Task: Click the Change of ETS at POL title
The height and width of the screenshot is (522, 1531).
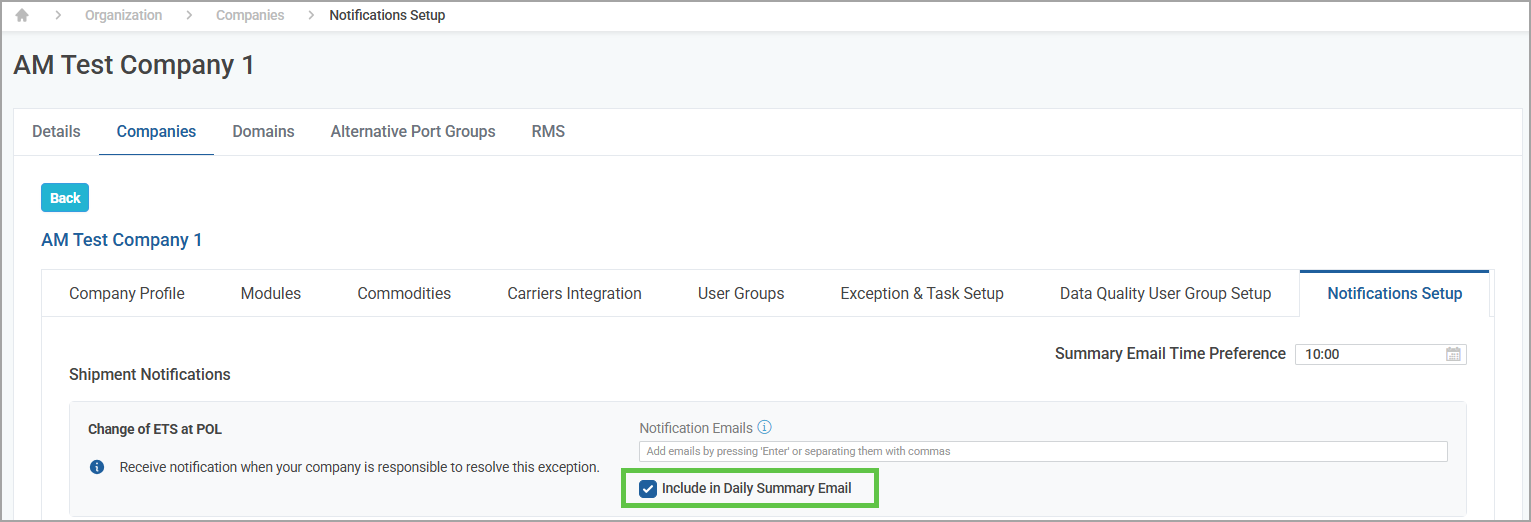Action: click(x=155, y=429)
